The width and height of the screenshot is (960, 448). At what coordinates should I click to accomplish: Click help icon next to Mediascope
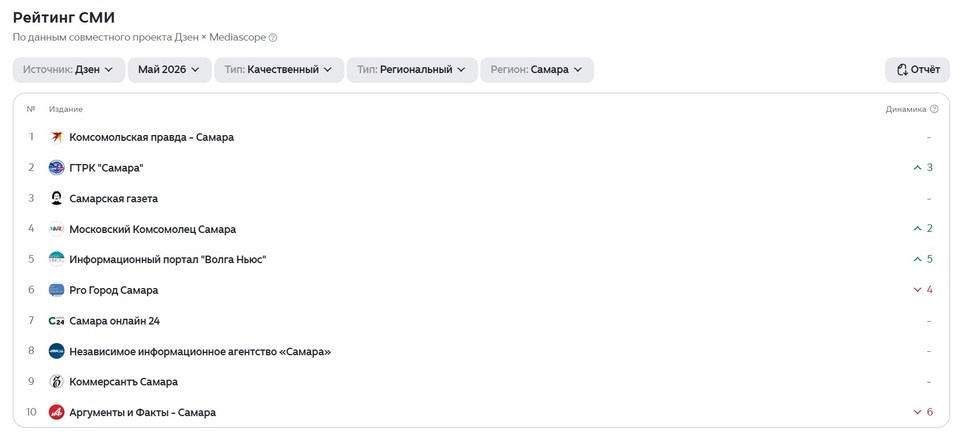[273, 37]
